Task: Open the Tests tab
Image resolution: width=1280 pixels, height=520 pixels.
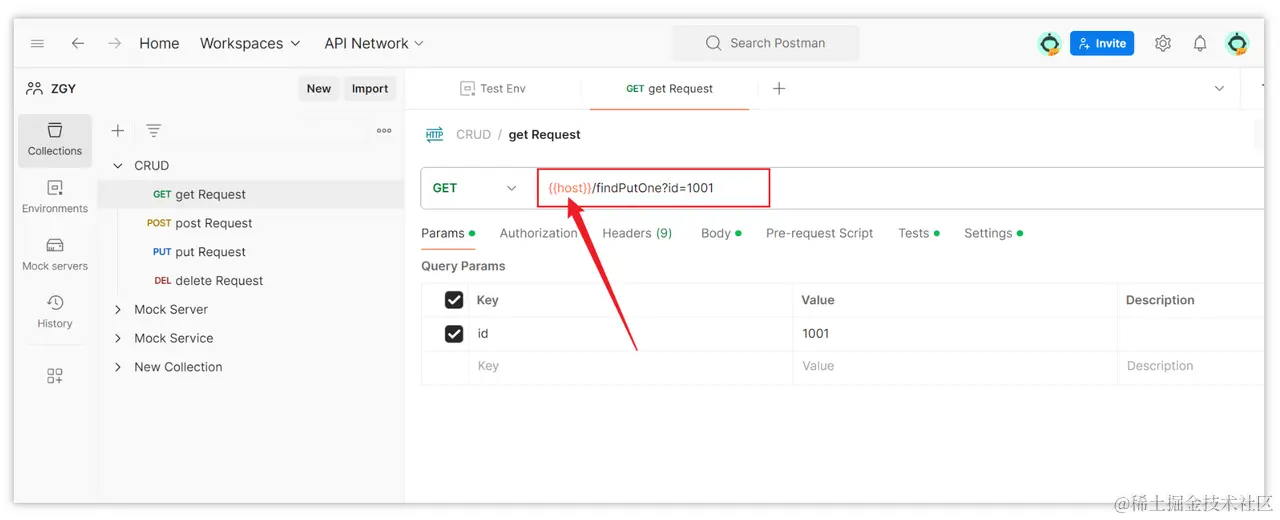Action: click(x=919, y=233)
